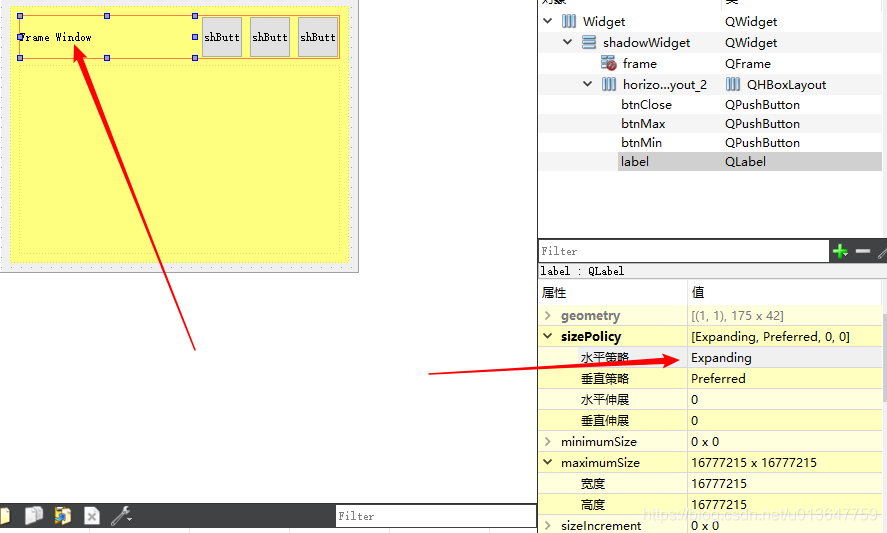Click the Widget layout icon in object tree
The image size is (887, 533).
pos(569,21)
